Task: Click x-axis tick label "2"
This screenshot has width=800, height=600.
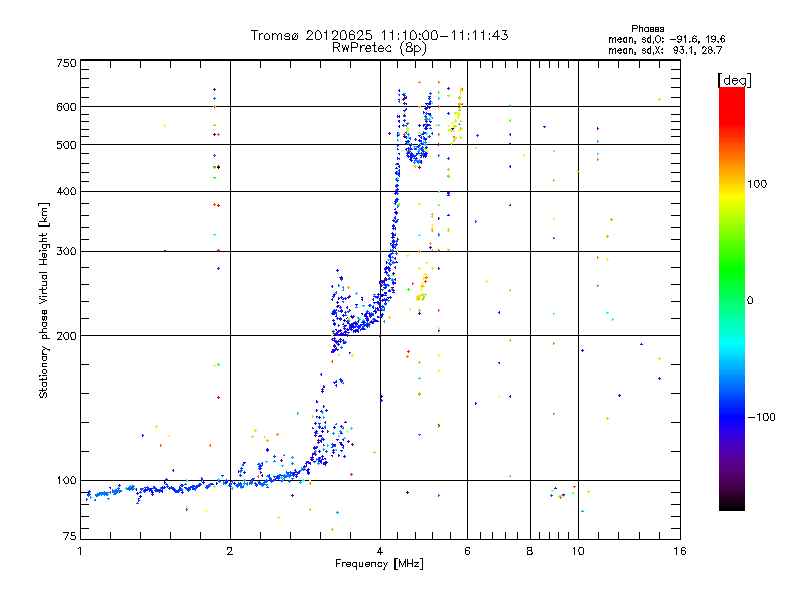Action: [230, 551]
